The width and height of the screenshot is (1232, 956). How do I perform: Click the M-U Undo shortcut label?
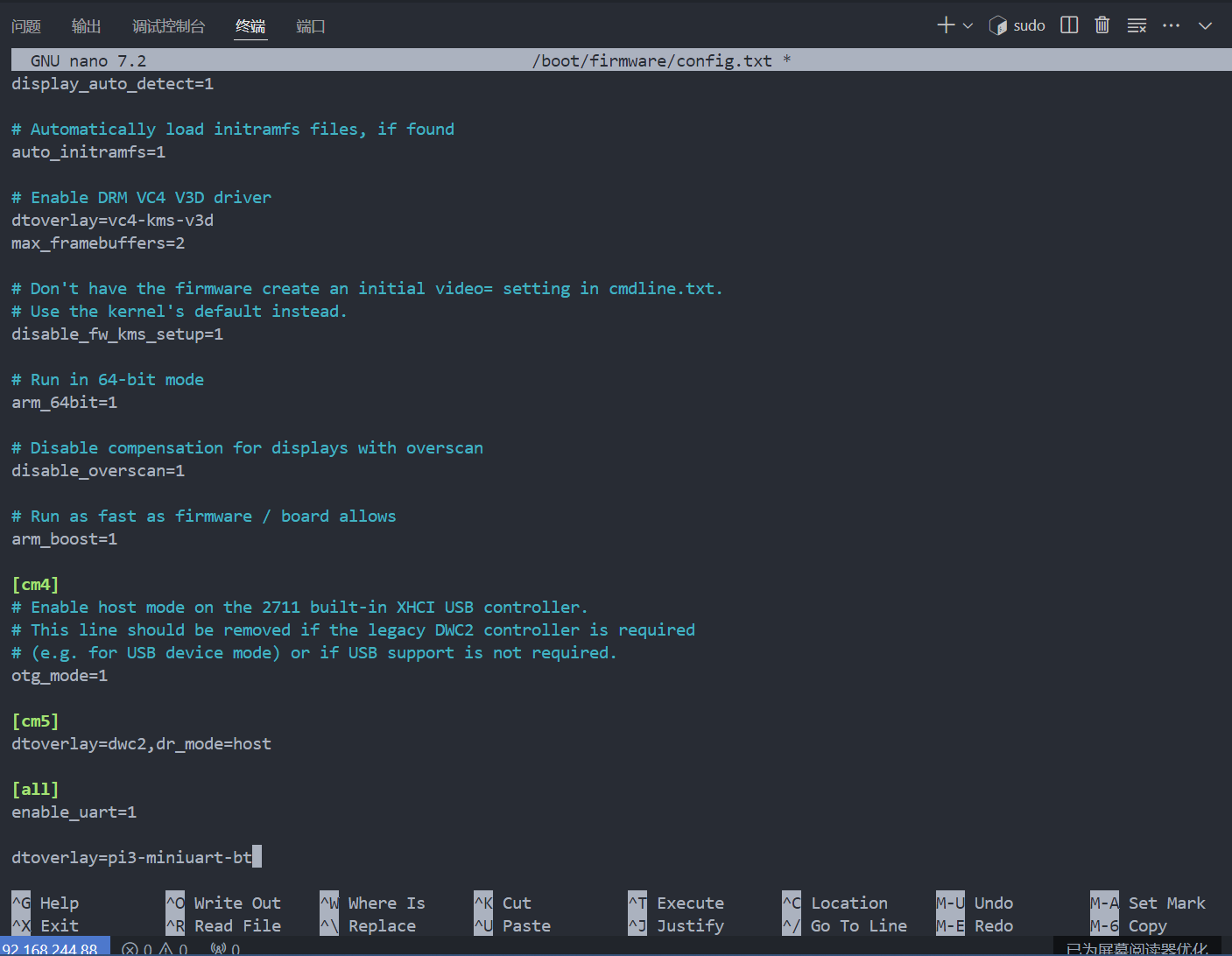point(975,903)
